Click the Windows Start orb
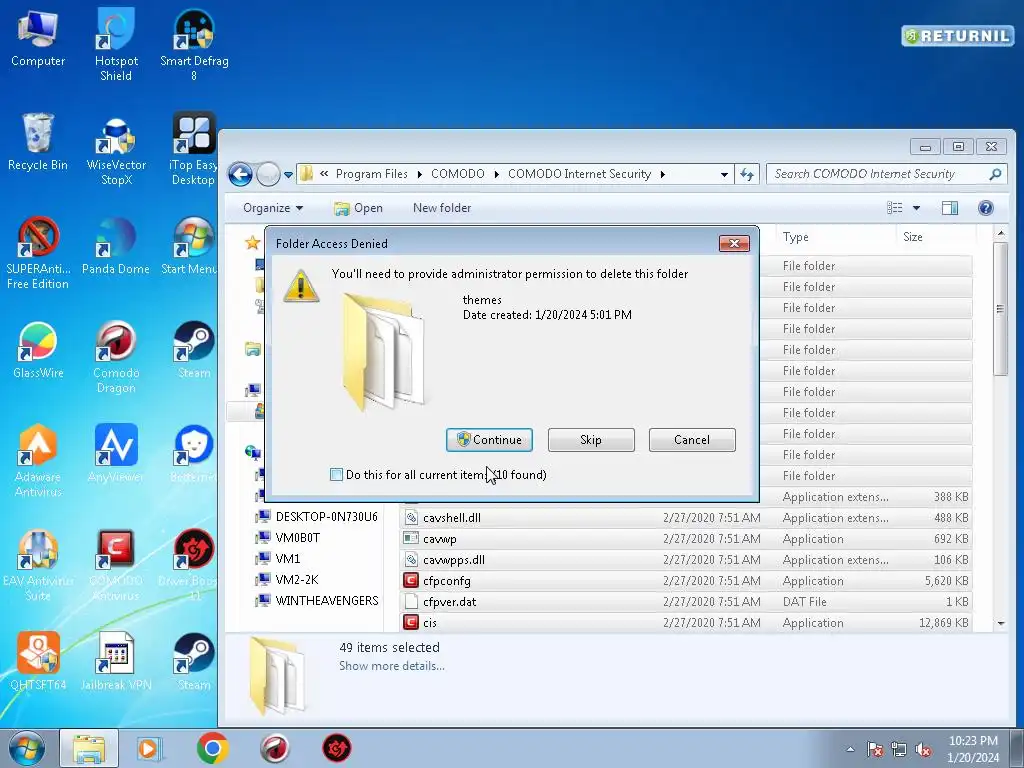The height and width of the screenshot is (768, 1024). [x=27, y=748]
